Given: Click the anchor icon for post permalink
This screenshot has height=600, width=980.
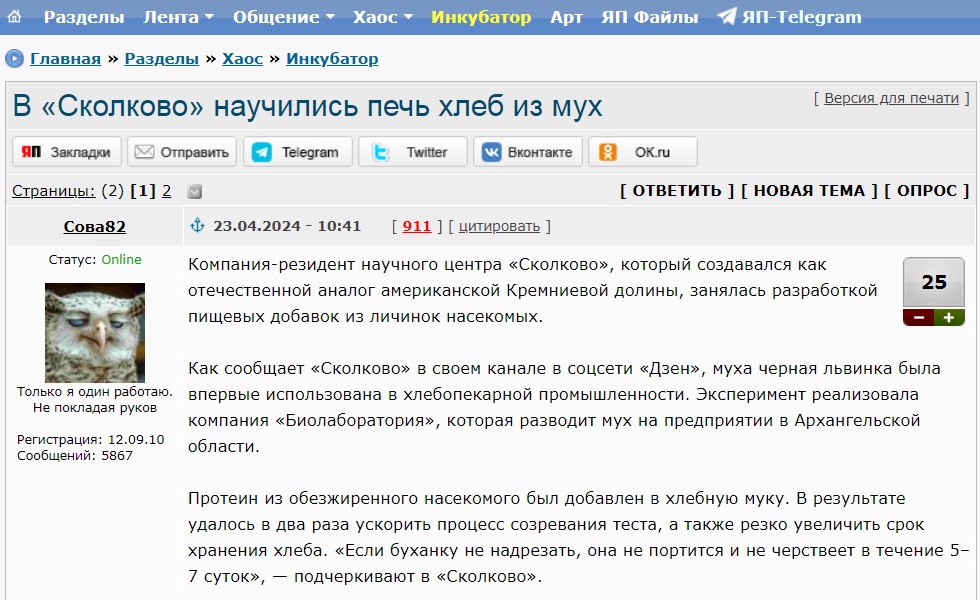Looking at the screenshot, I should tap(197, 225).
